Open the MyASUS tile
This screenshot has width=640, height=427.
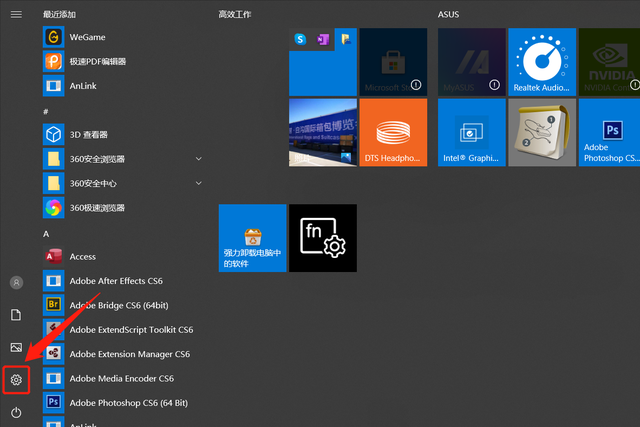[x=471, y=62]
